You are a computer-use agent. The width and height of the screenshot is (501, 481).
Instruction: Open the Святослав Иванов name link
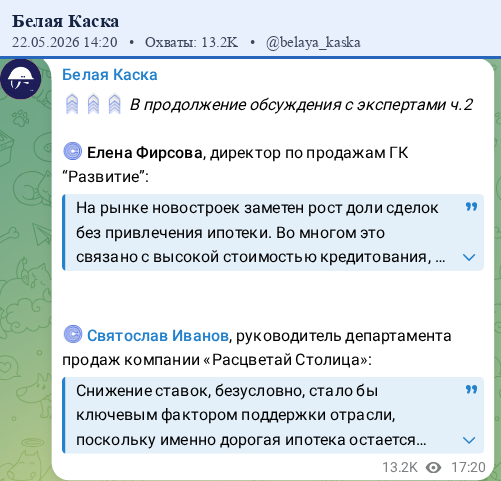pyautogui.click(x=158, y=335)
